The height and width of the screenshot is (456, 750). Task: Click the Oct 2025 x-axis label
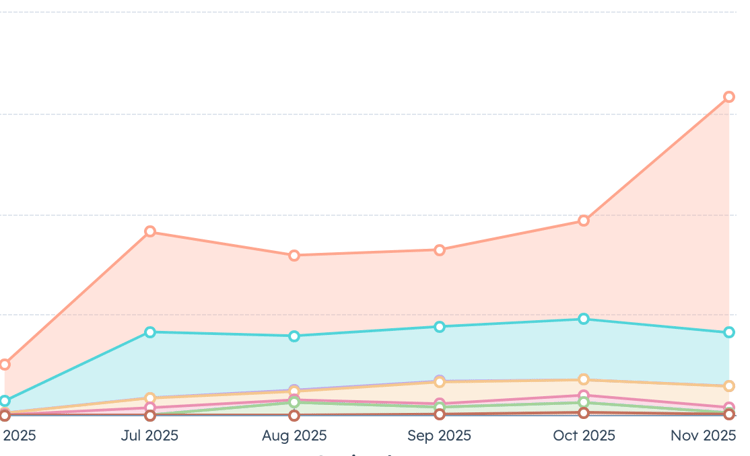click(x=584, y=436)
